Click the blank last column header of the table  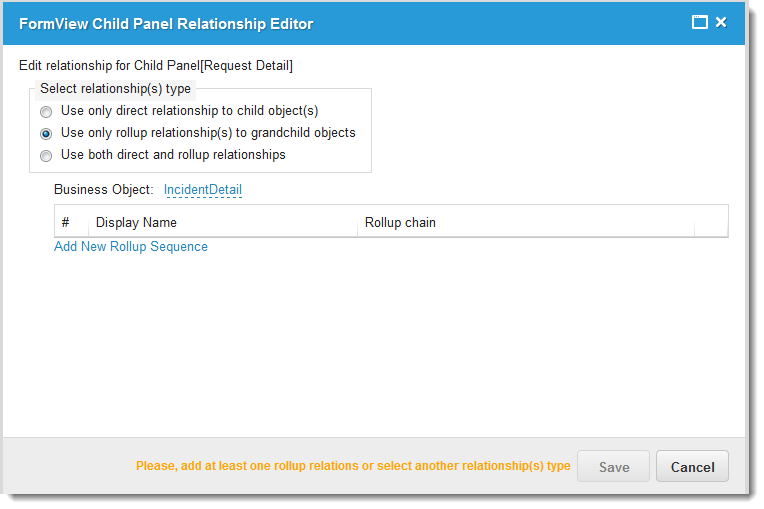pyautogui.click(x=710, y=222)
